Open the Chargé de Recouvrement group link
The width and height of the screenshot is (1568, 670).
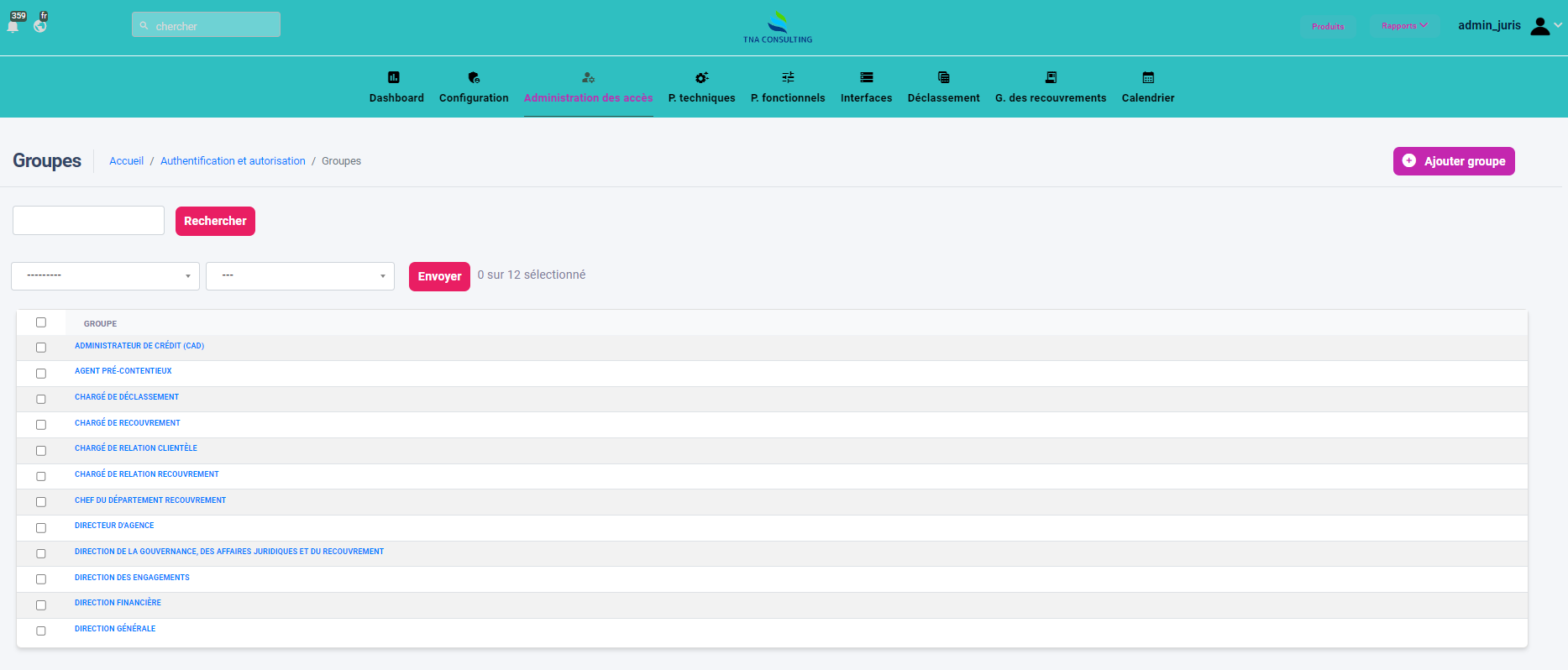(128, 423)
